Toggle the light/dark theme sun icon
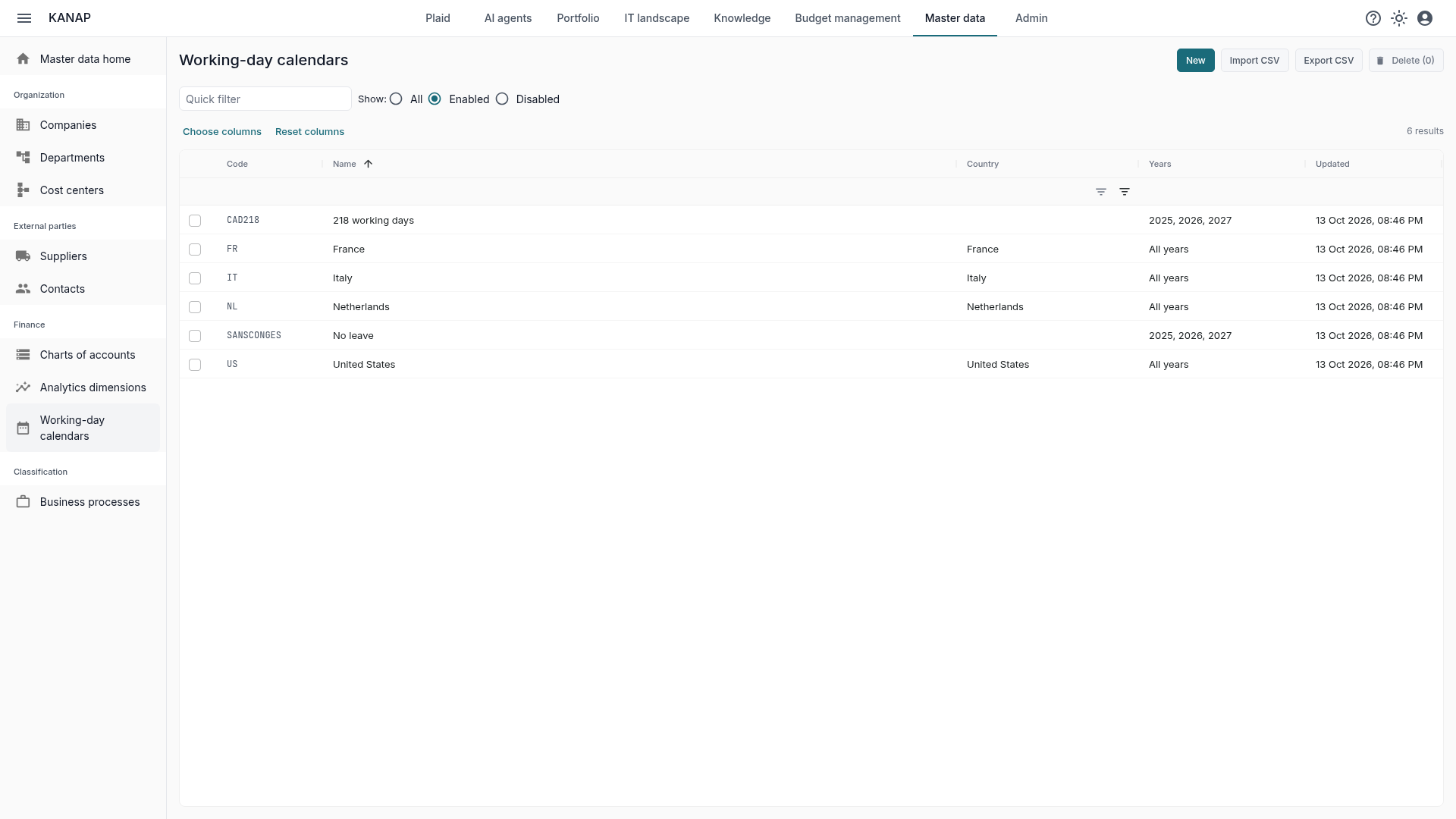 (1399, 18)
